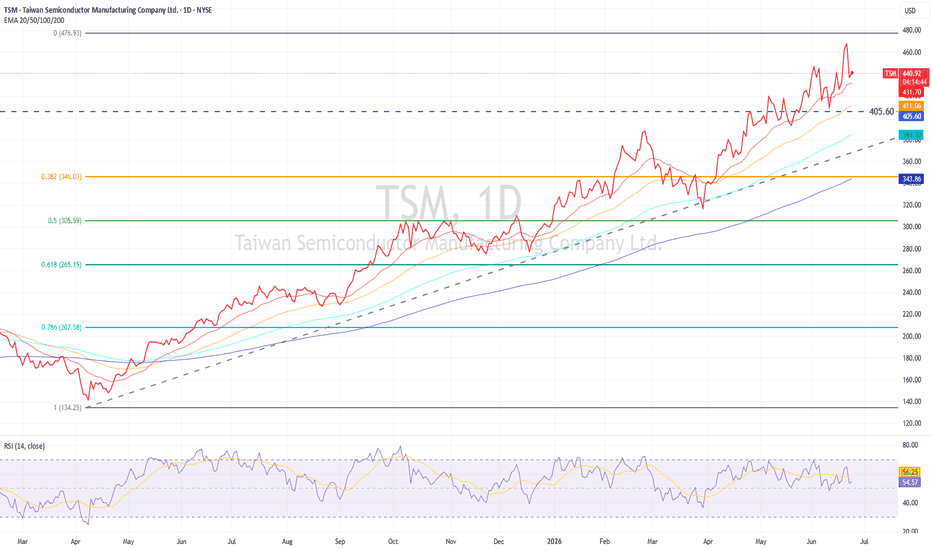Click the last-price dot at the line end
Viewport: 932px width, 550px height.
852,73
